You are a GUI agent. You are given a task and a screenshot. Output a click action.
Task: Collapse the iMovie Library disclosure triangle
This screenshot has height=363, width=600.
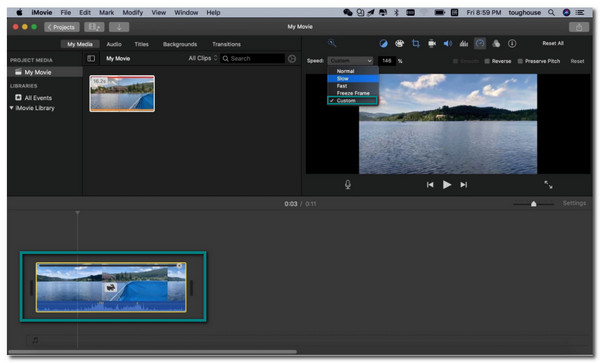(11, 108)
